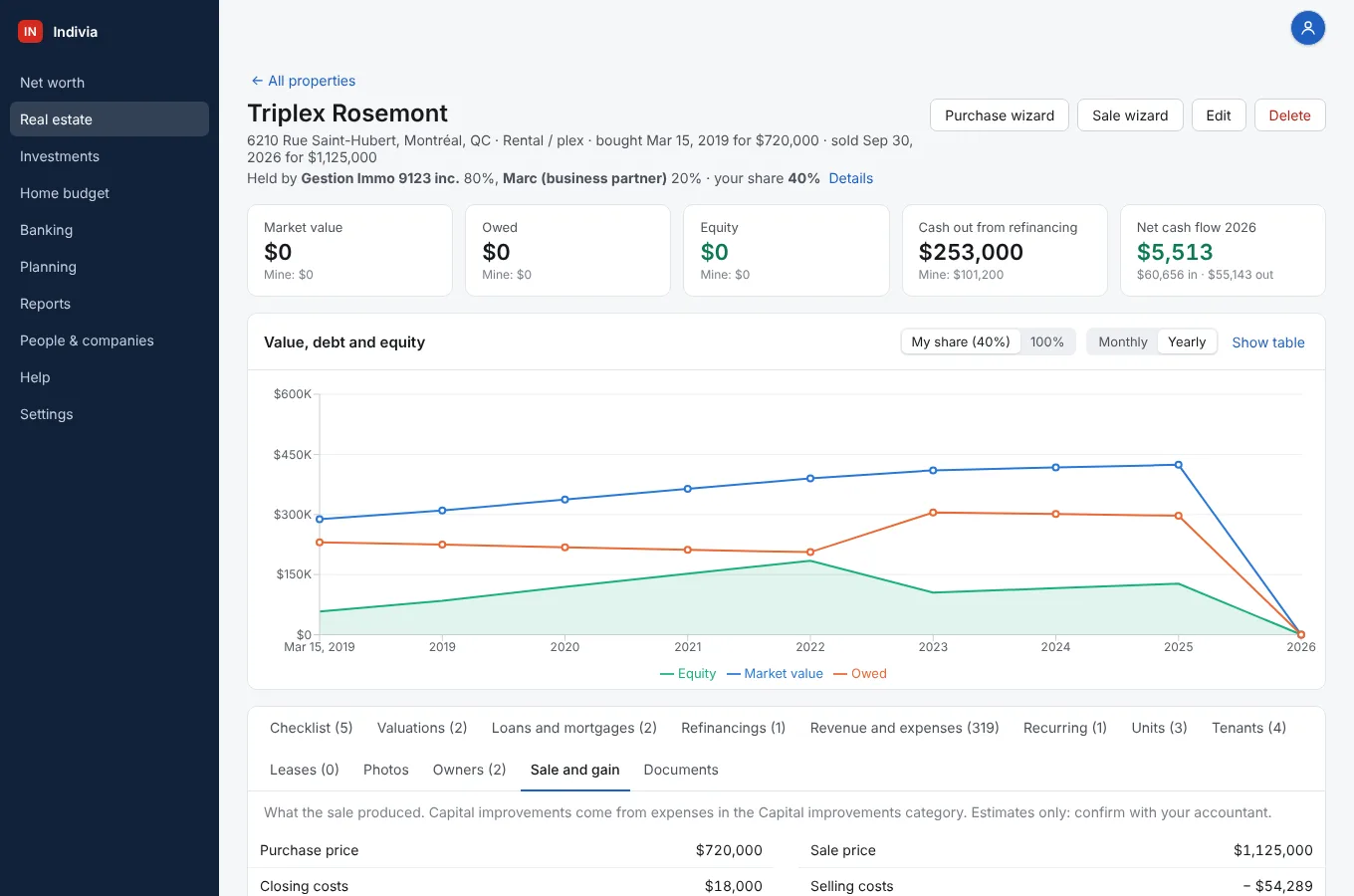Screen dimensions: 1354x896
Task: Open the Checklist (5) tab
Action: (312, 728)
